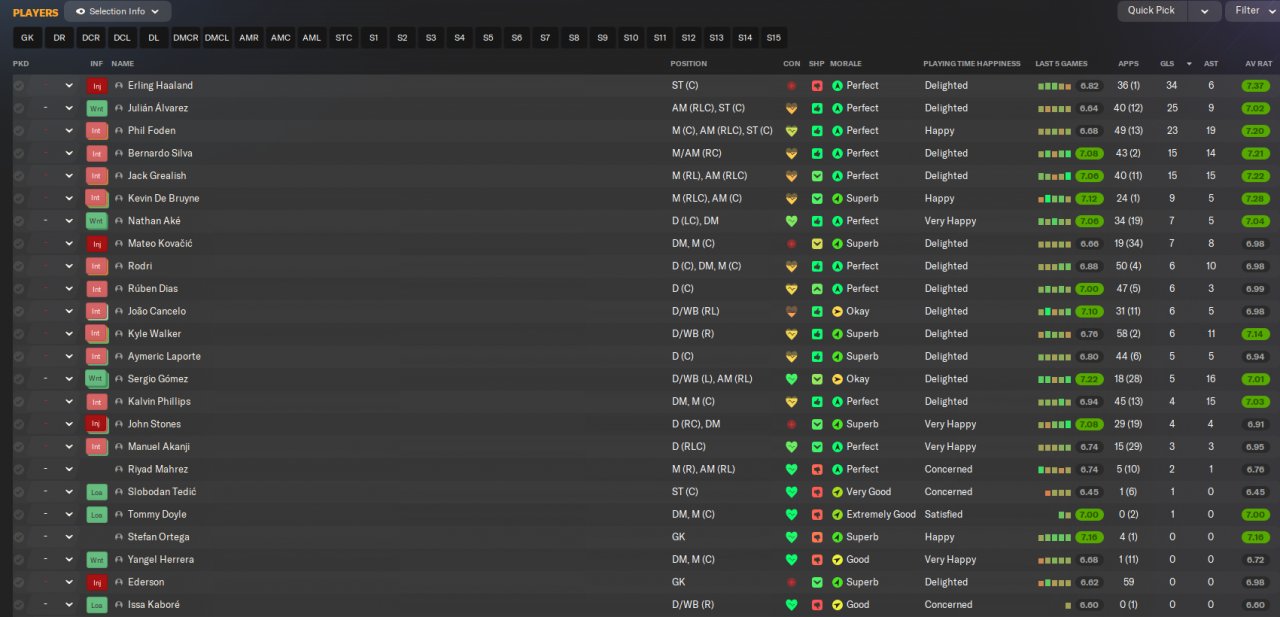Toggle picked checkmark for Stefan Ortega
Image resolution: width=1280 pixels, height=617 pixels.
[19, 537]
